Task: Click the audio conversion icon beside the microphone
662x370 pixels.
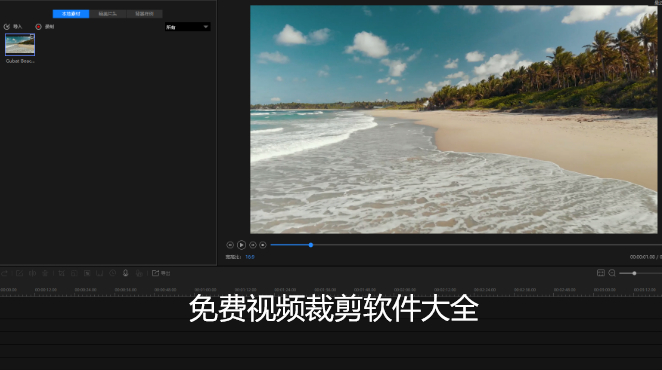Action: click(x=139, y=273)
